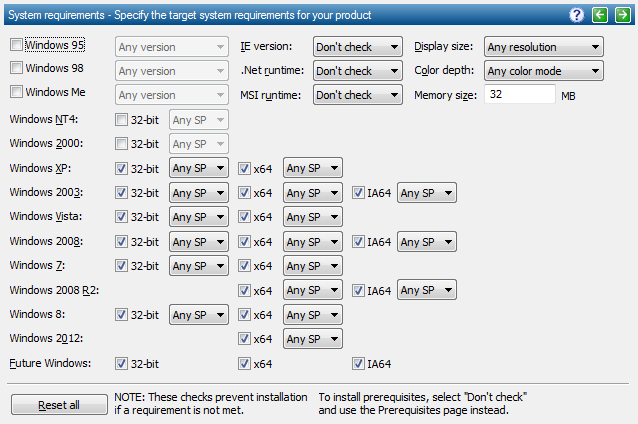Uncheck Windows 8 32-bit box
The height and width of the screenshot is (424, 638).
(x=121, y=315)
